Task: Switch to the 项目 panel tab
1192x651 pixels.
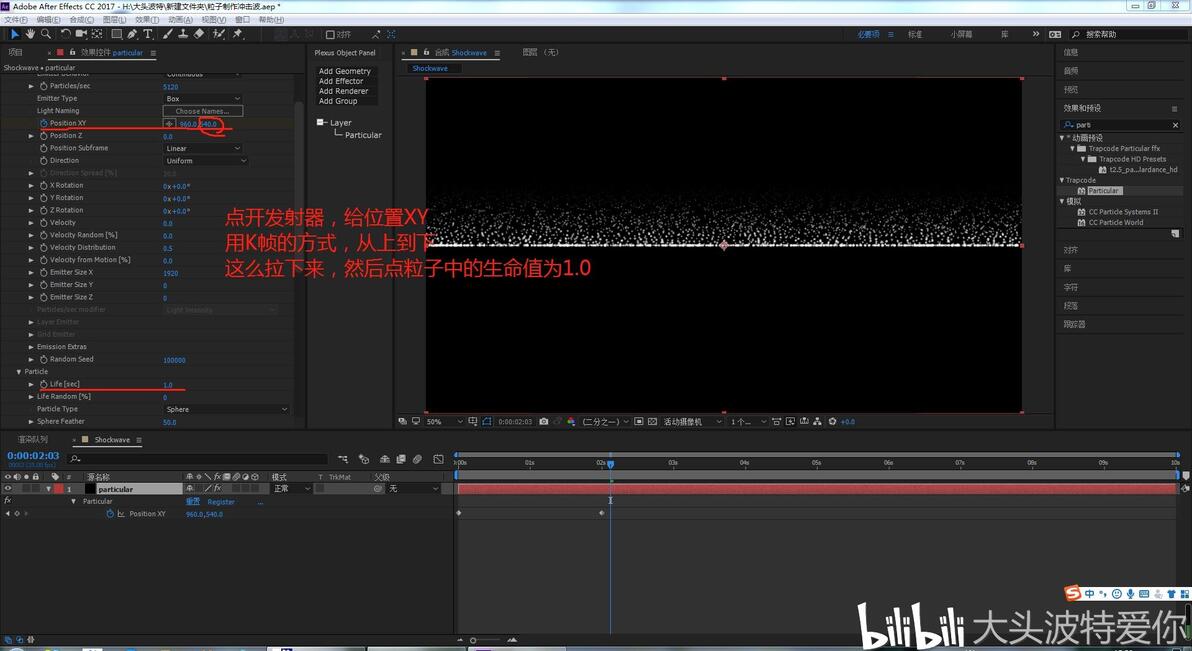Action: (x=15, y=52)
